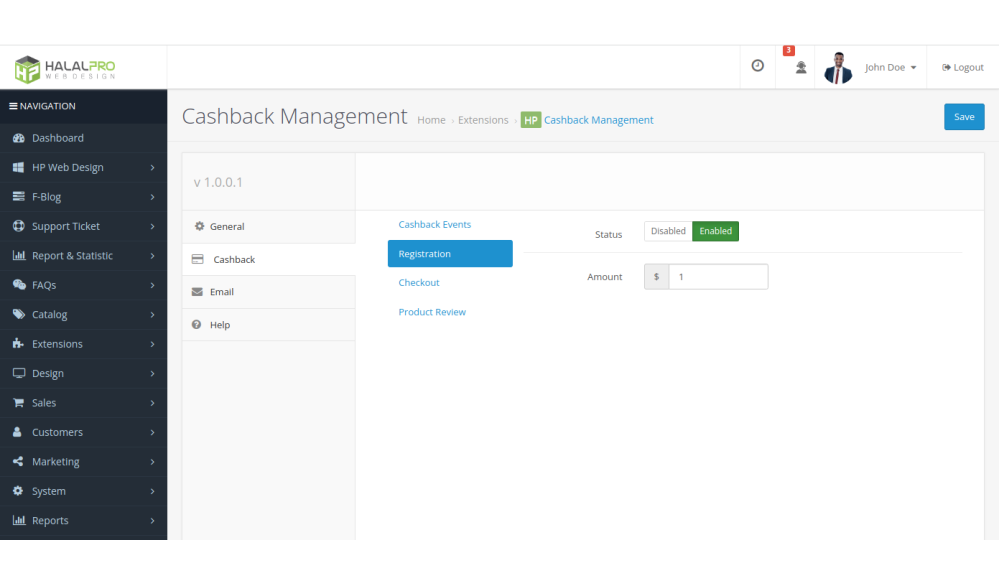This screenshot has width=1000, height=585.
Task: Set Status to Enabled
Action: [715, 231]
